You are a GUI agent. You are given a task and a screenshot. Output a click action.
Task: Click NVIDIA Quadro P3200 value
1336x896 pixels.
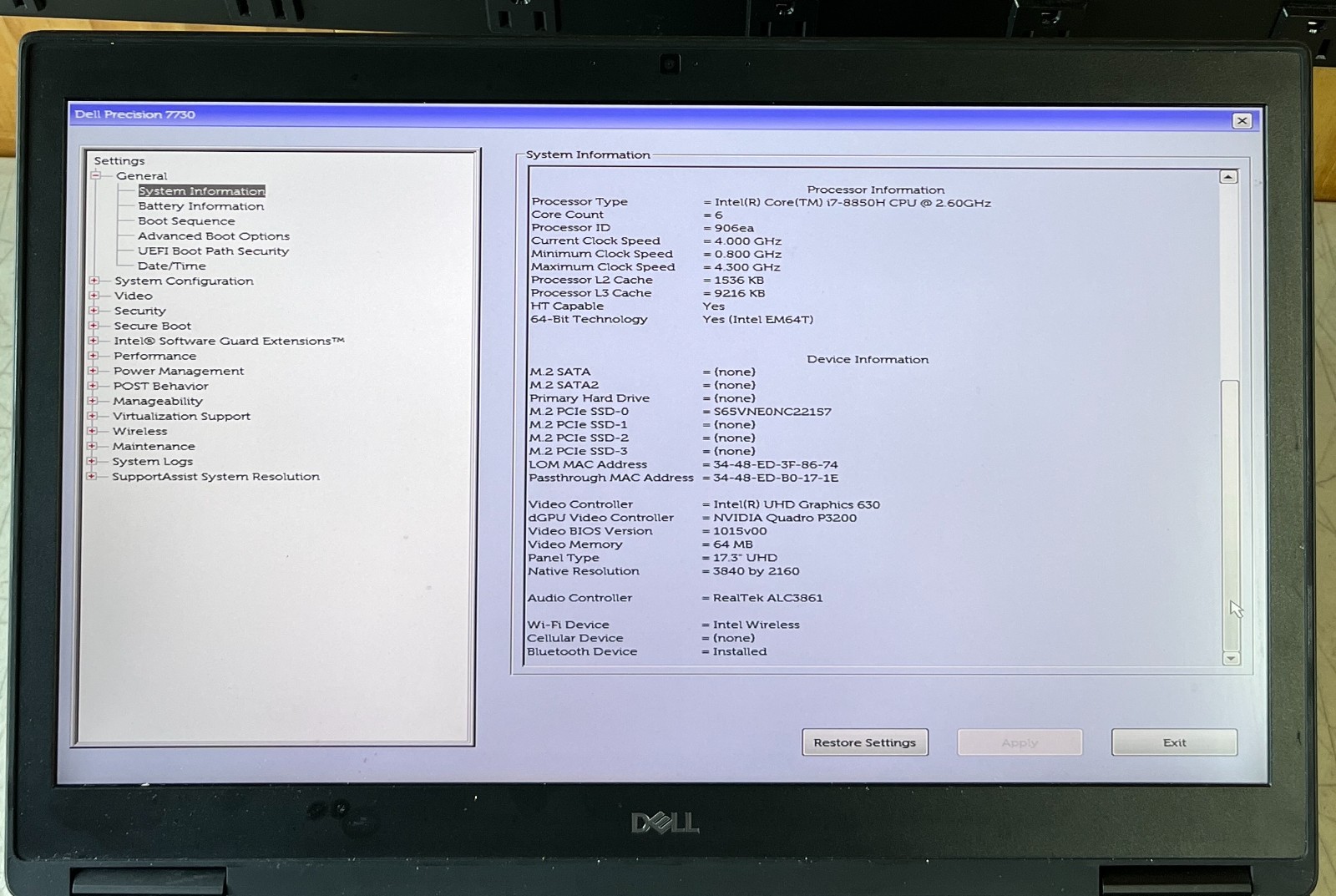(x=785, y=518)
